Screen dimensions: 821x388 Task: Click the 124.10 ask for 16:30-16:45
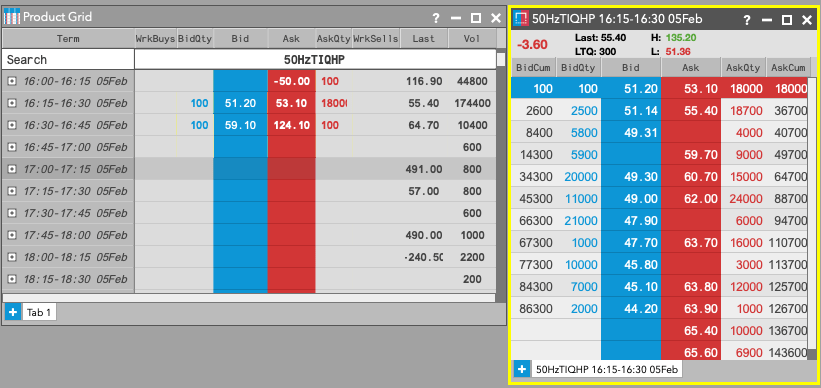coord(292,126)
